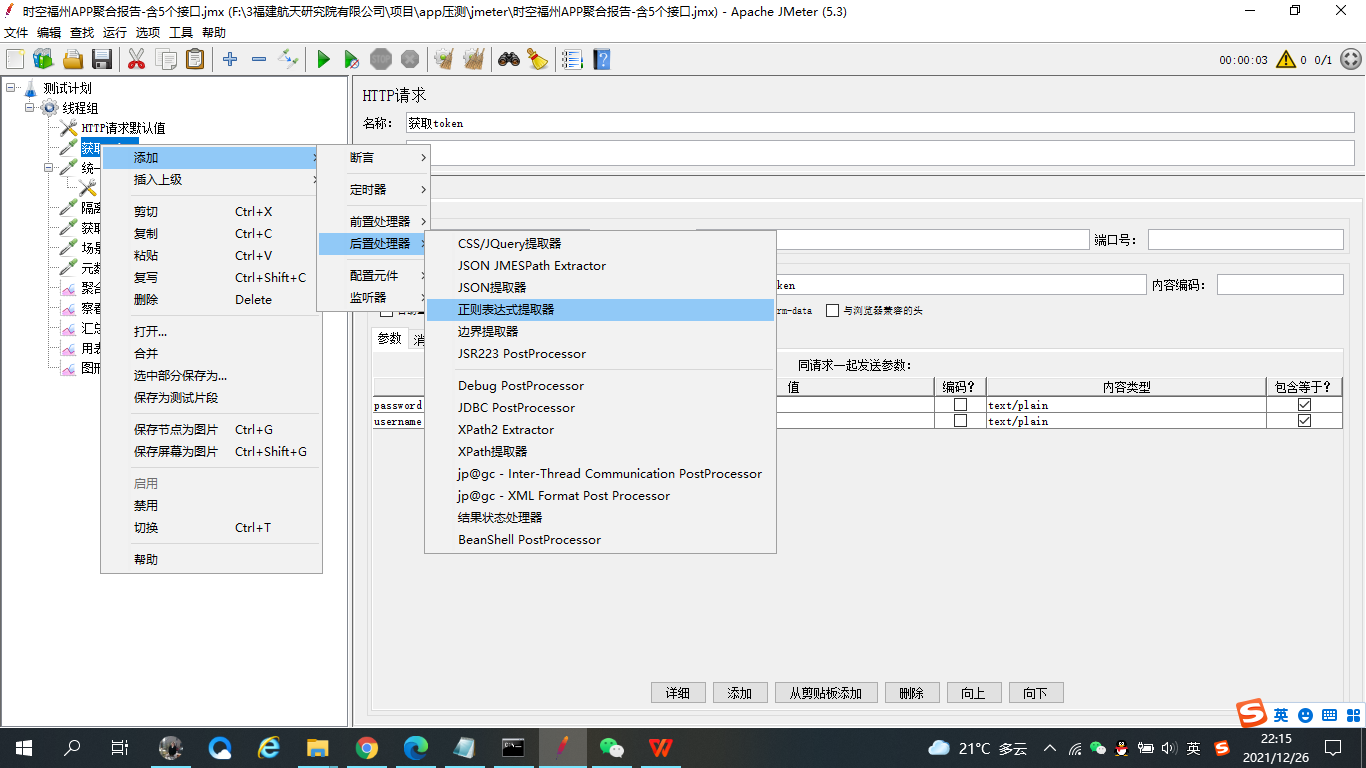The height and width of the screenshot is (768, 1366).
Task: Toggle 编码? checkbox in username row
Action: pyautogui.click(x=960, y=421)
